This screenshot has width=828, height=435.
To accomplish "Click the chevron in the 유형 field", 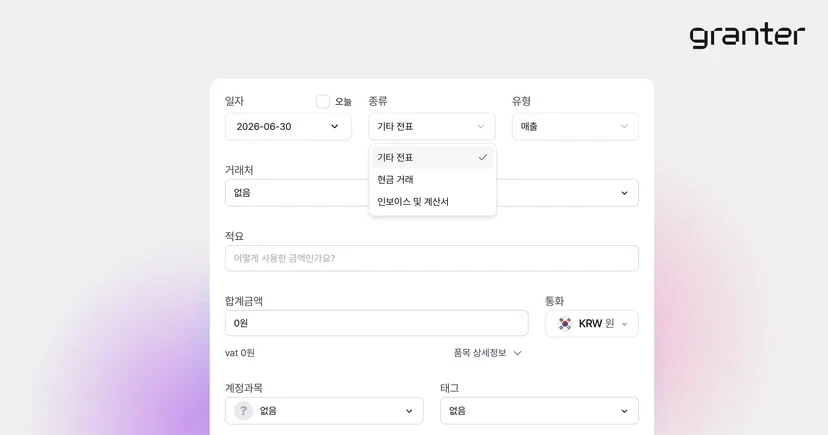I will click(624, 127).
